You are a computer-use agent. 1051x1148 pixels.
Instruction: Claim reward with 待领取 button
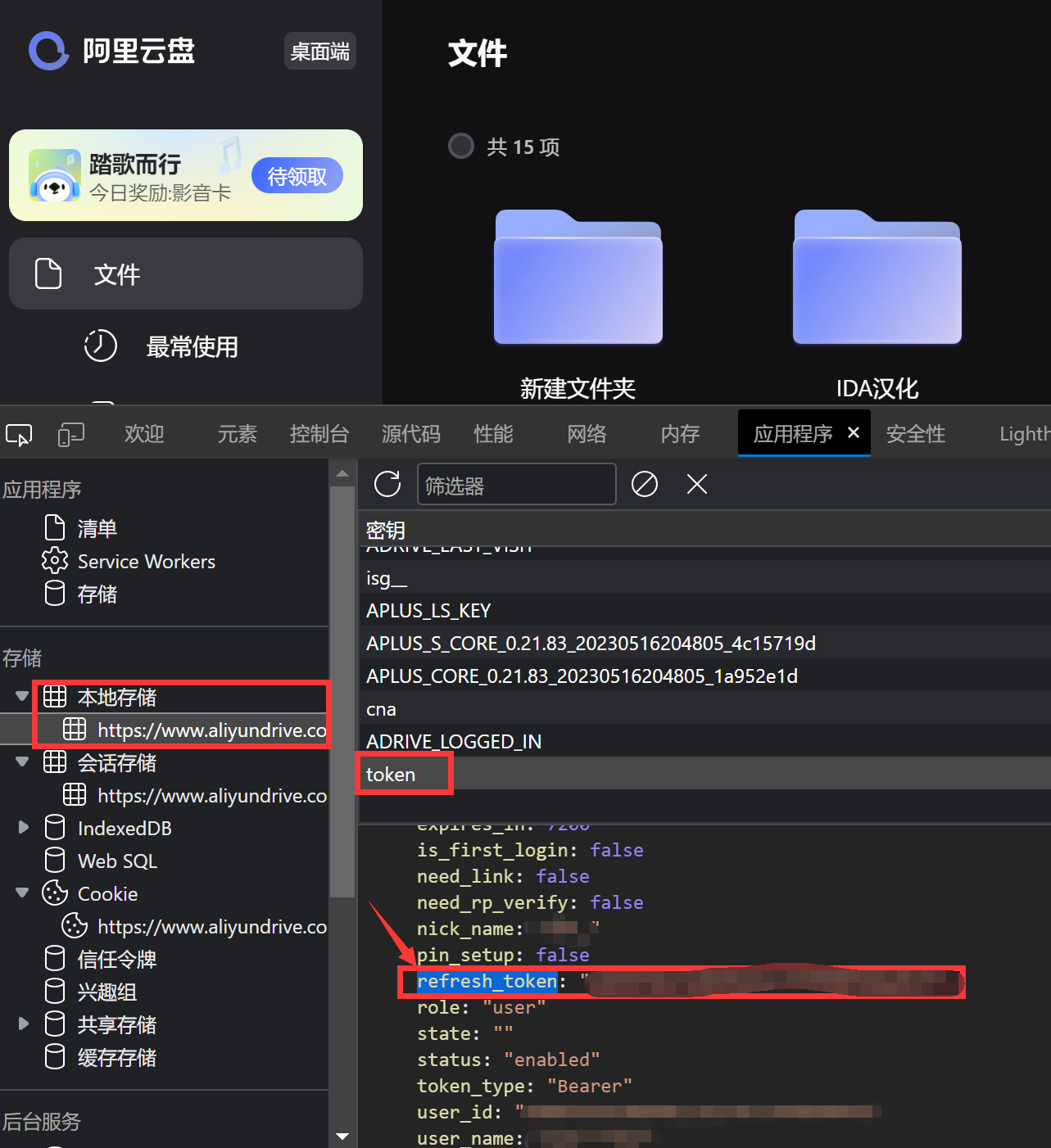[x=297, y=176]
